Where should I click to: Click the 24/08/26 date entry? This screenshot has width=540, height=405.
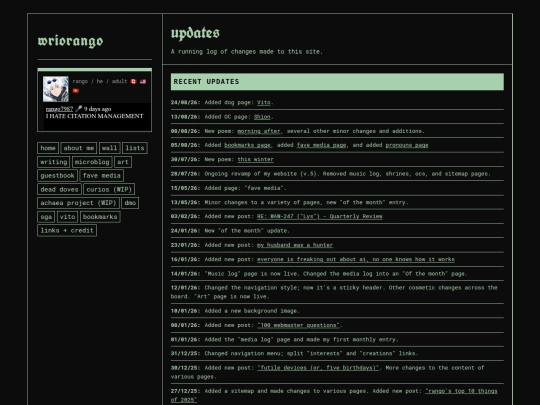185,102
